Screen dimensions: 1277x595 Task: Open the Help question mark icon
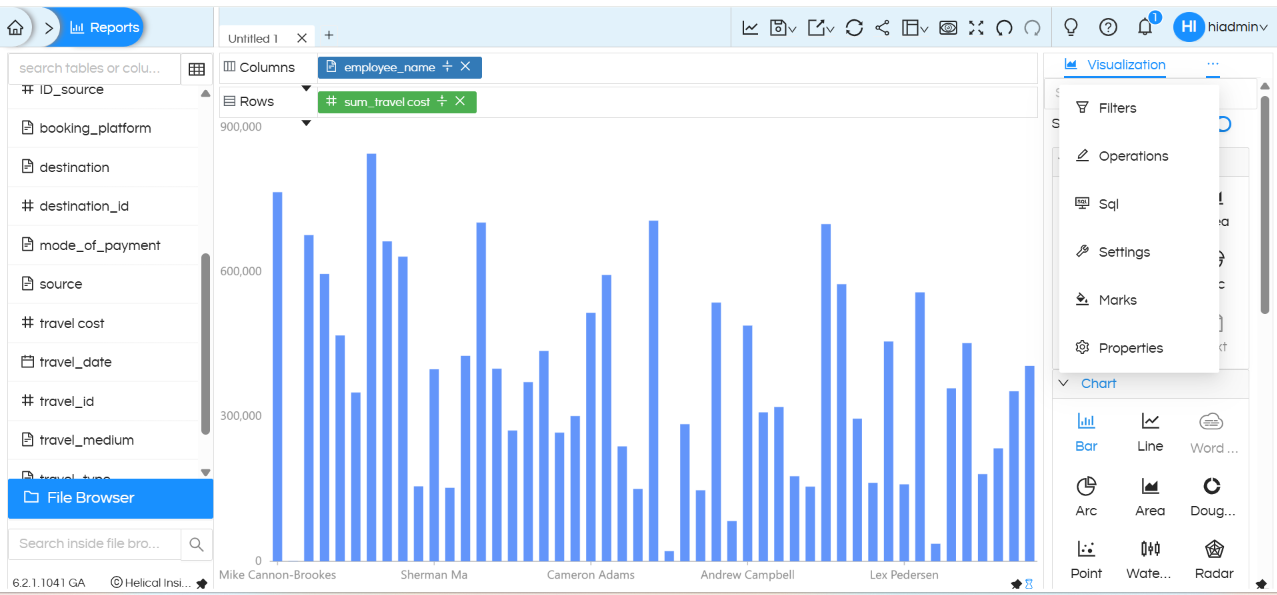coord(1108,27)
